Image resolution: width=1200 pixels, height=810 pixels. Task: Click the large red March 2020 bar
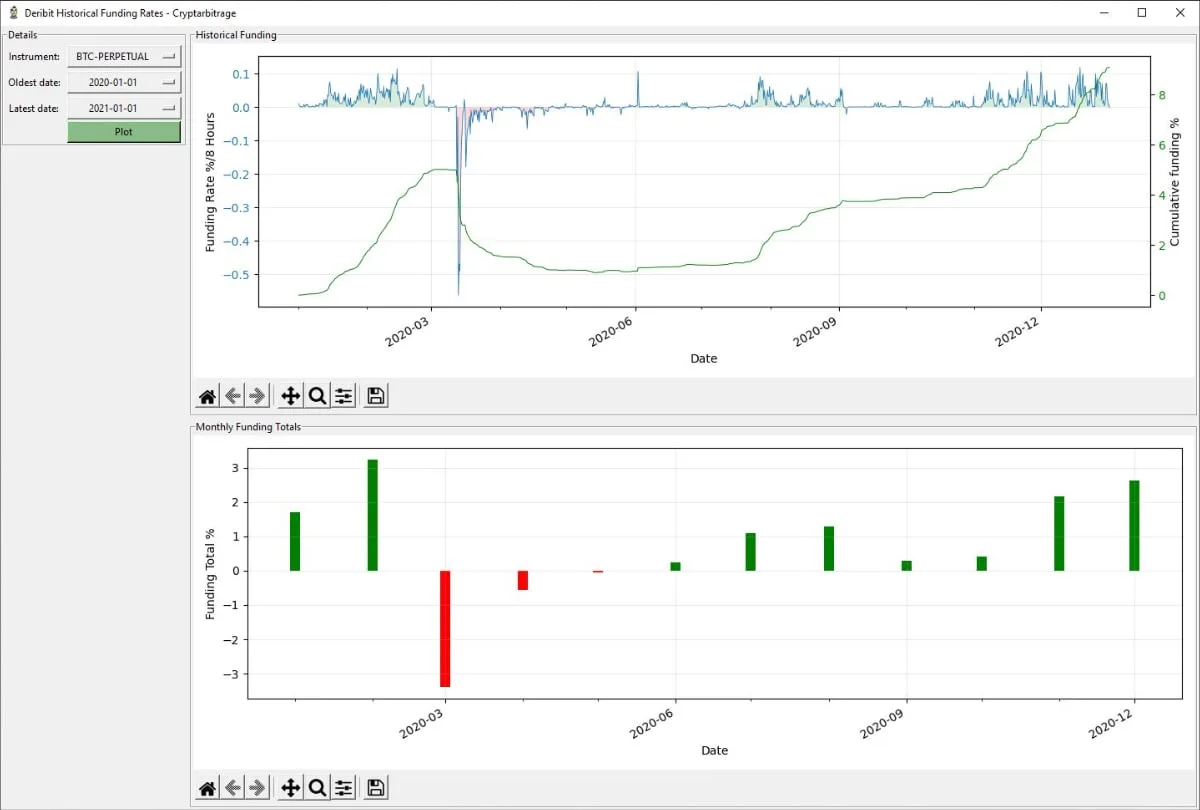coord(445,629)
